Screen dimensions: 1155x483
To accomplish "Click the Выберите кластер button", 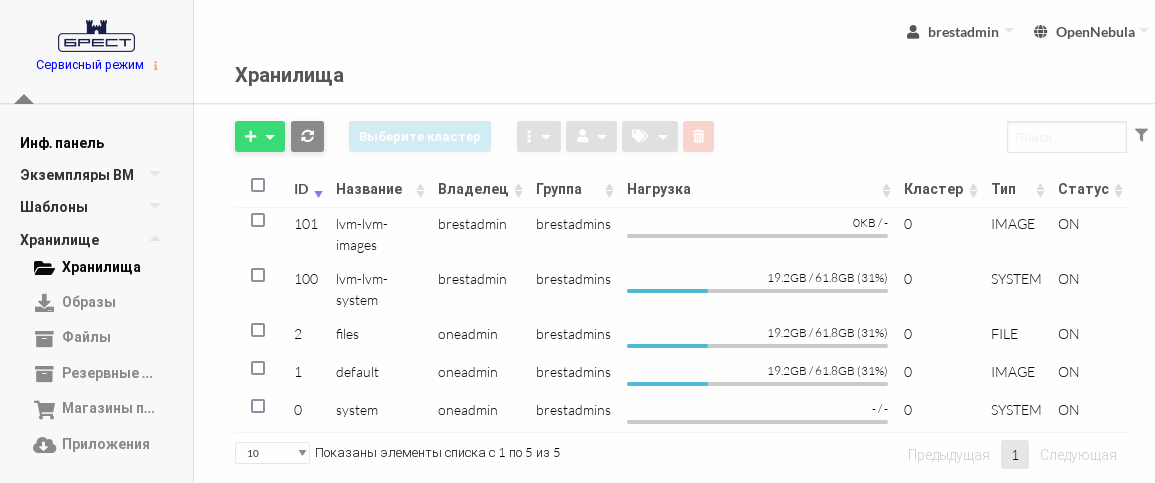I will pyautogui.click(x=419, y=137).
